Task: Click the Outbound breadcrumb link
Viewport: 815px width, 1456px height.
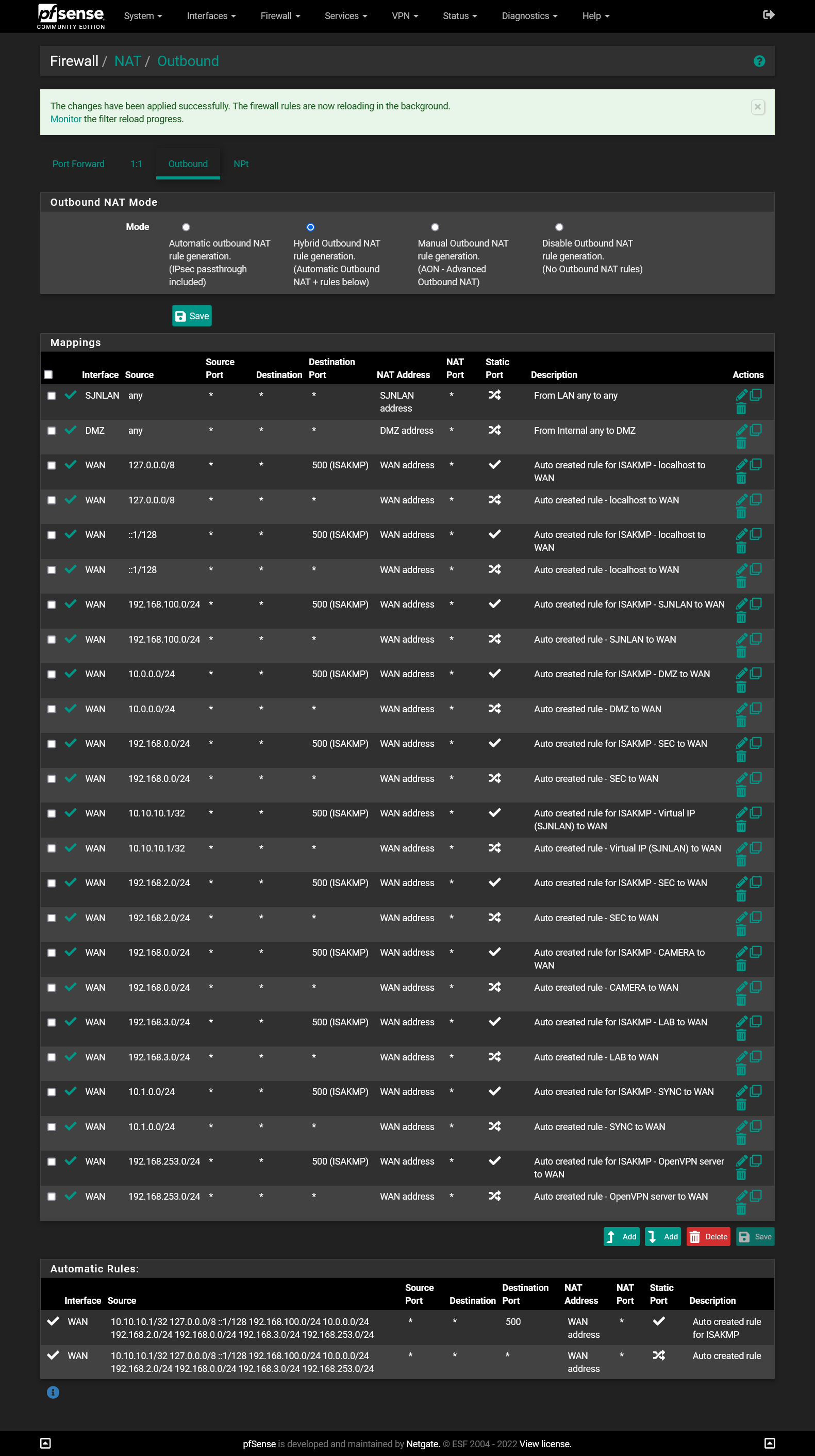Action: click(x=188, y=61)
